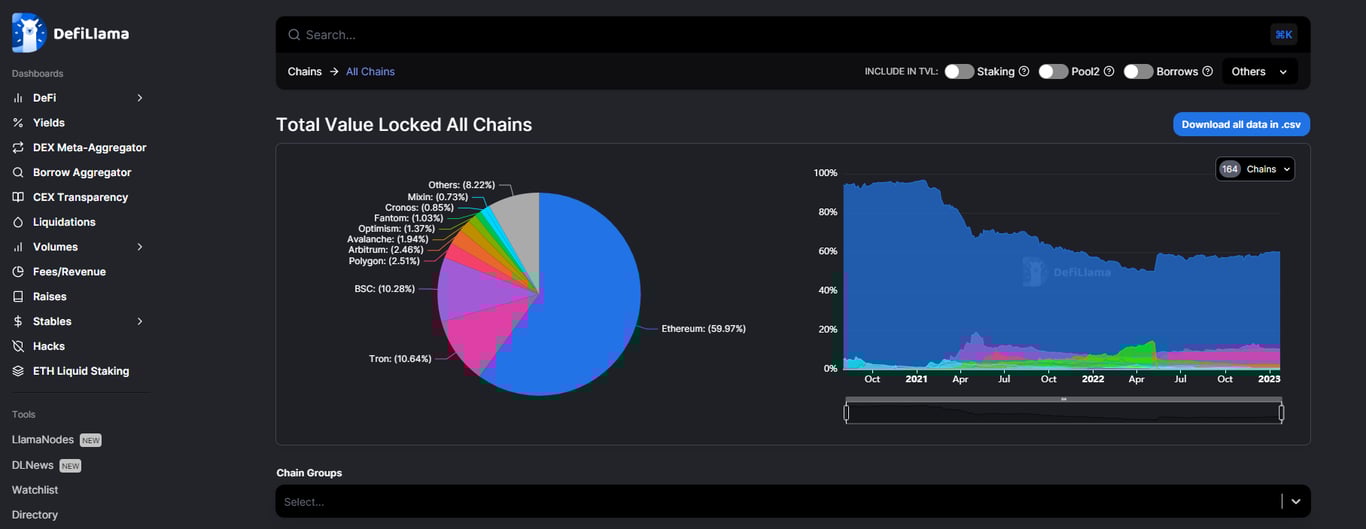
Task: Click the DefiLlama logo icon
Action: point(29,33)
